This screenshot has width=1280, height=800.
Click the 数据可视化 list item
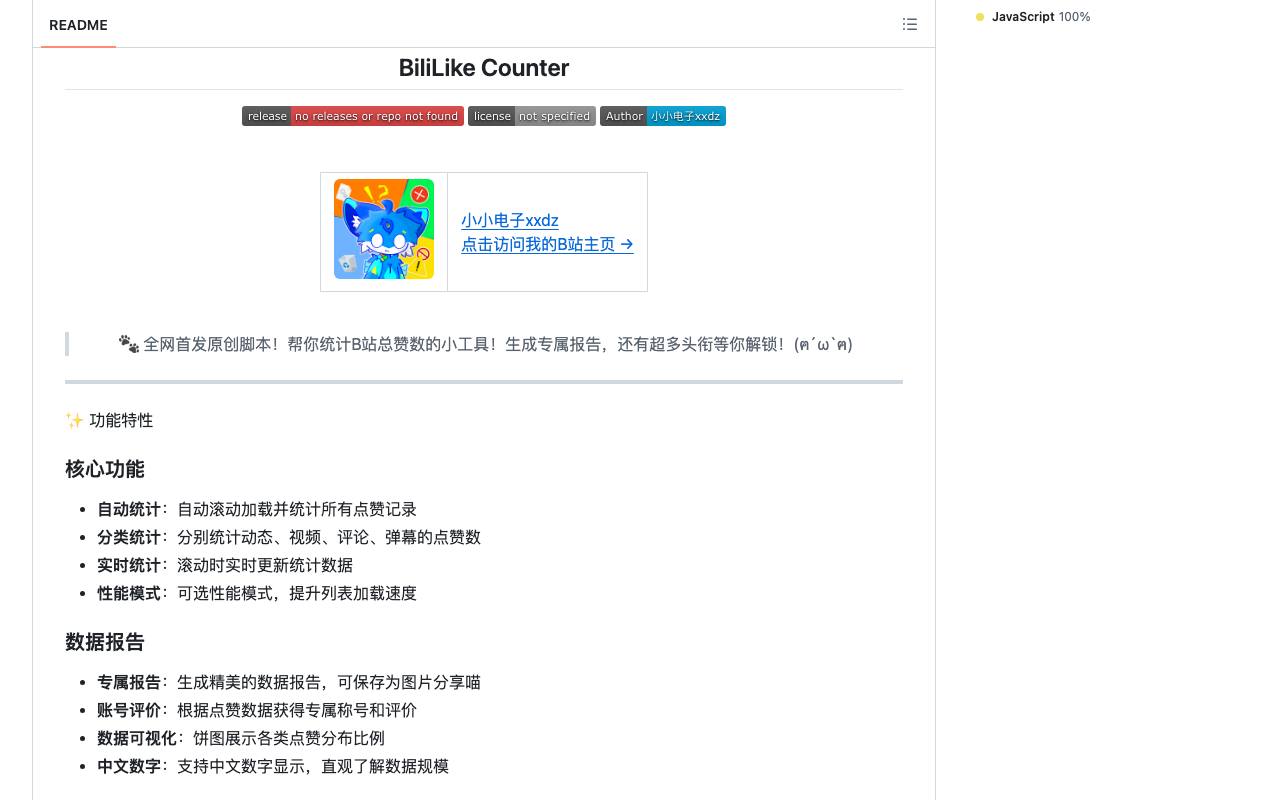(x=241, y=738)
